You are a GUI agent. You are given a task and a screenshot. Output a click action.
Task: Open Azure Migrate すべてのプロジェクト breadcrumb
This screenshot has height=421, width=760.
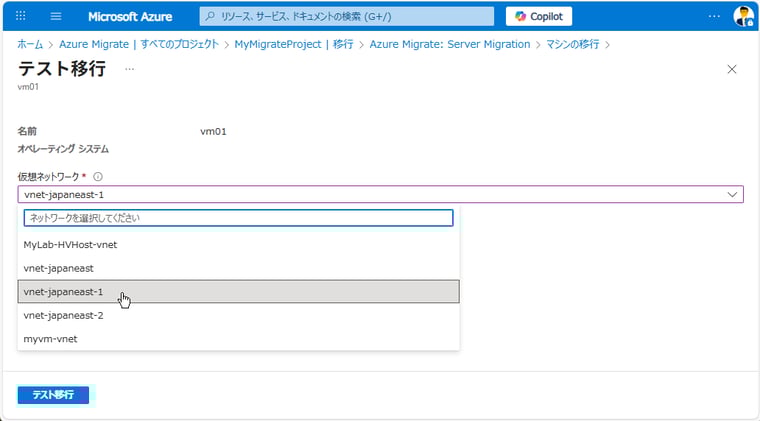[x=139, y=44]
